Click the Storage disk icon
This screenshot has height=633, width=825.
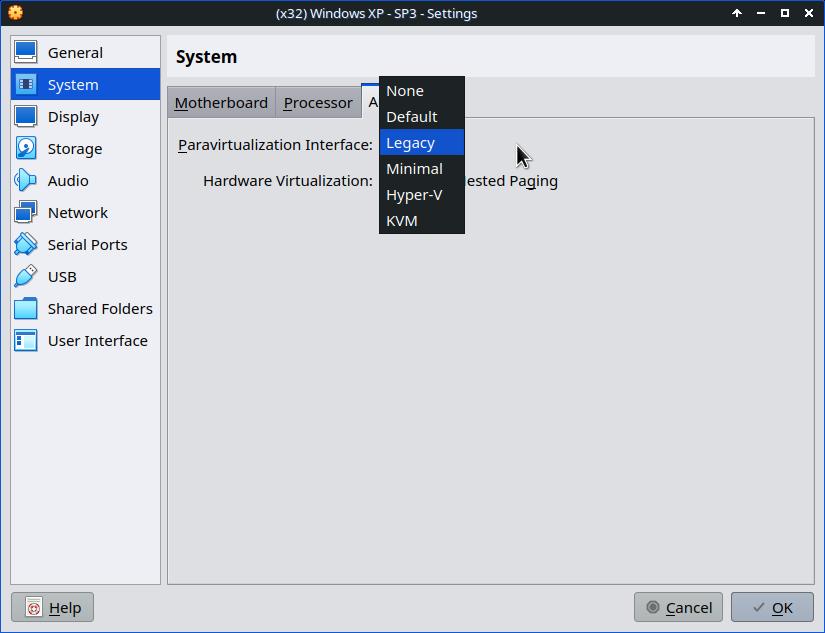coord(26,149)
